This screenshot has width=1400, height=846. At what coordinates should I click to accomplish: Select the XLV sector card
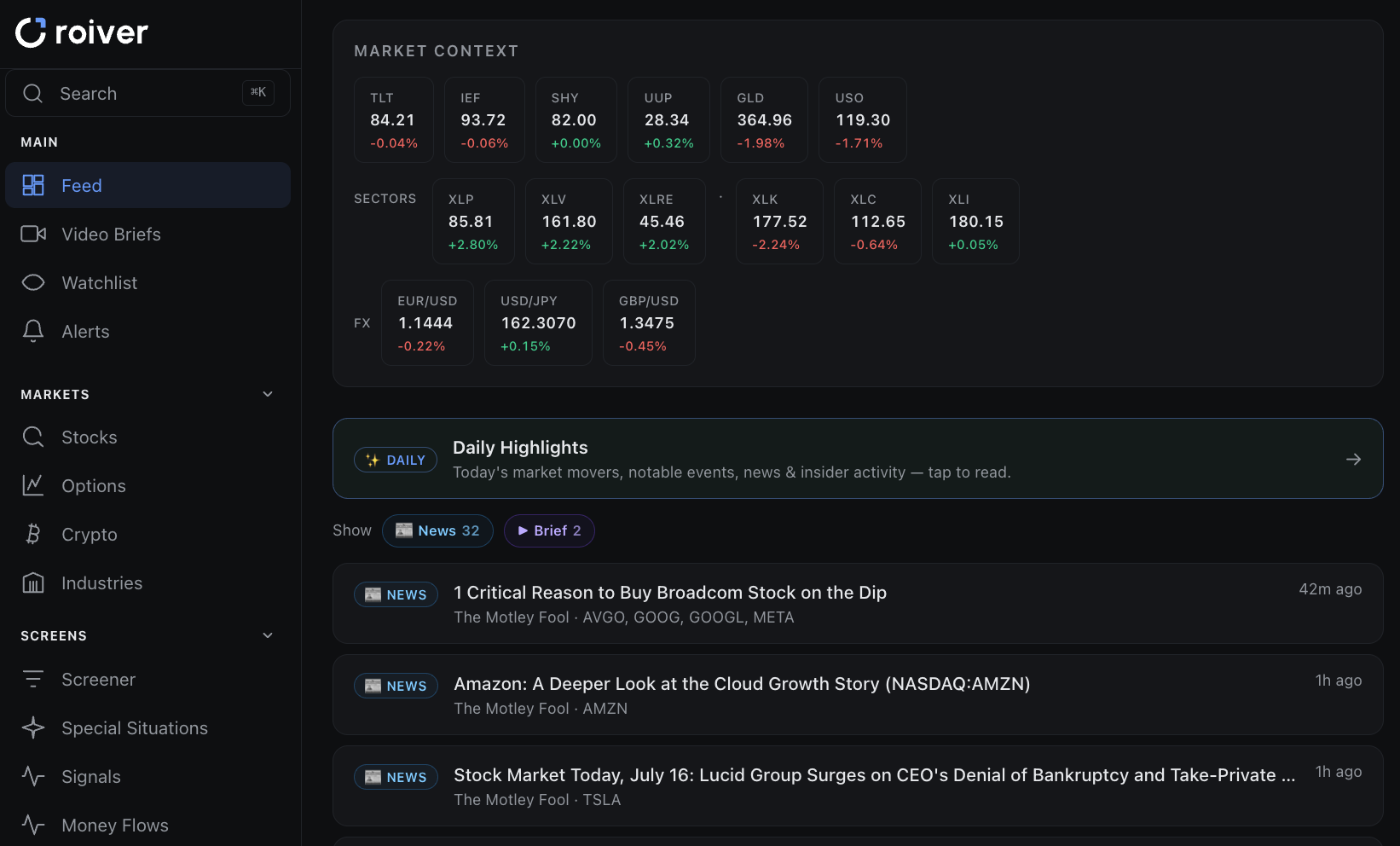click(569, 221)
